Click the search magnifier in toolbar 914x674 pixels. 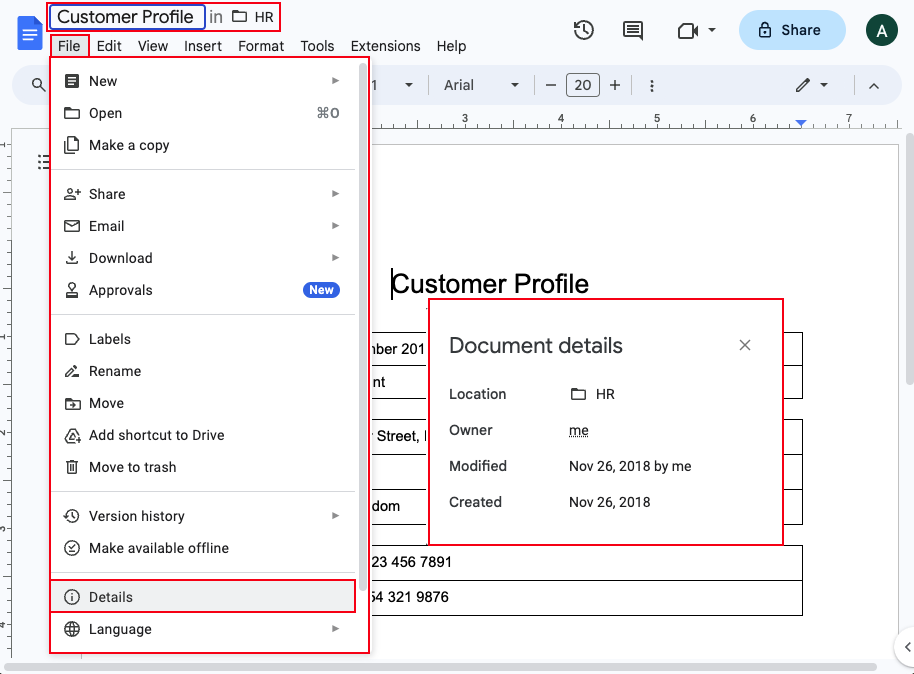click(39, 85)
